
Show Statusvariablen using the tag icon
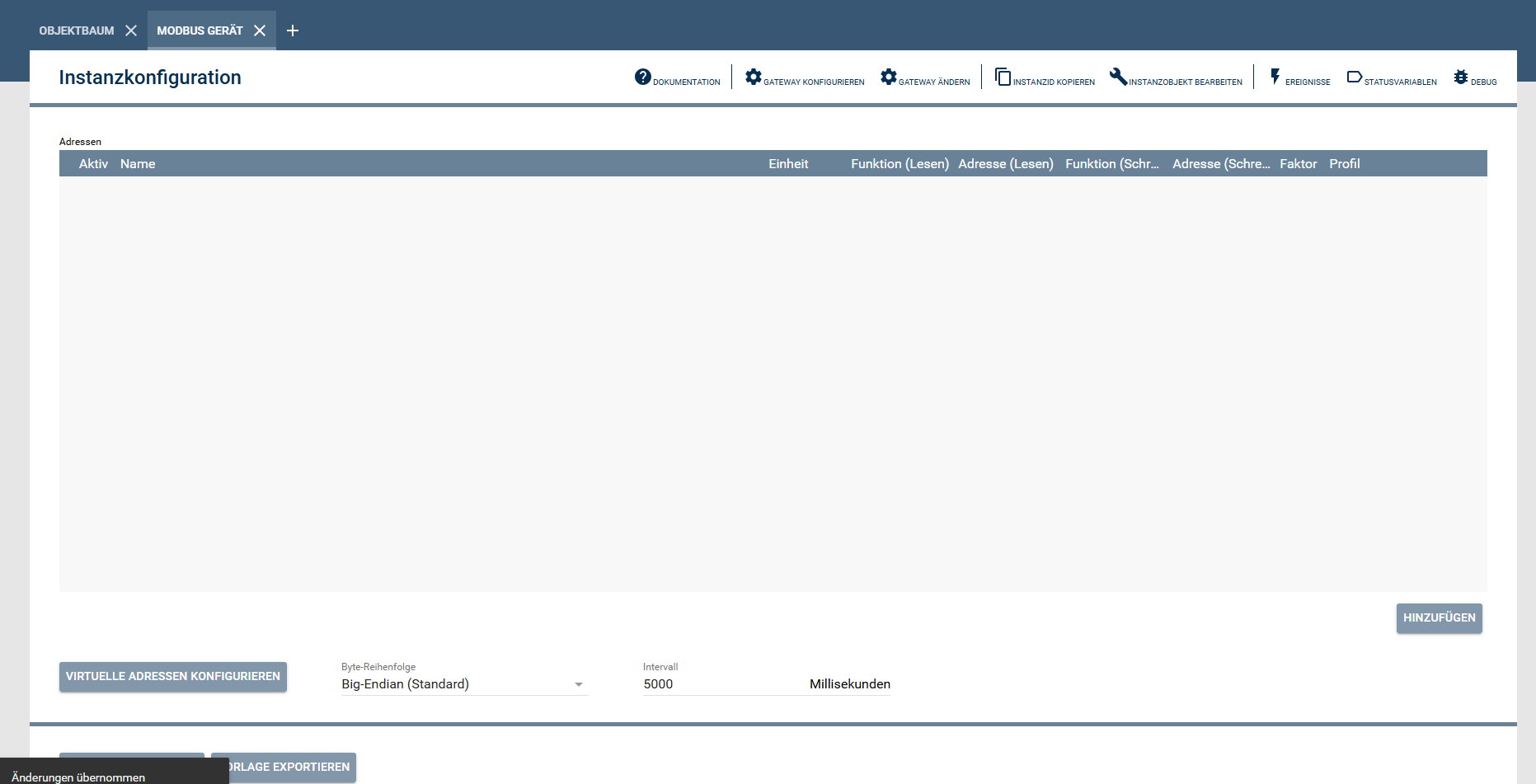(1354, 77)
